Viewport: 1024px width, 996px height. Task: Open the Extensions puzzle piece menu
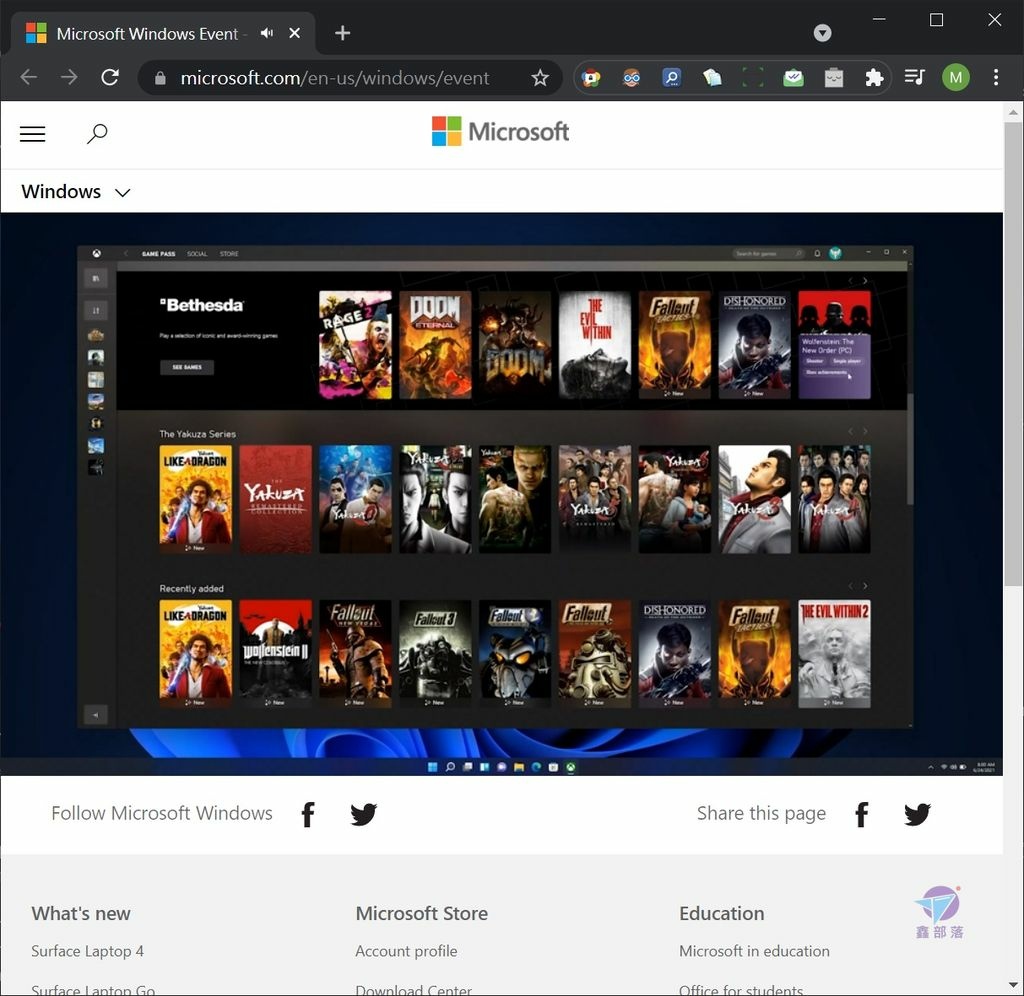[874, 78]
